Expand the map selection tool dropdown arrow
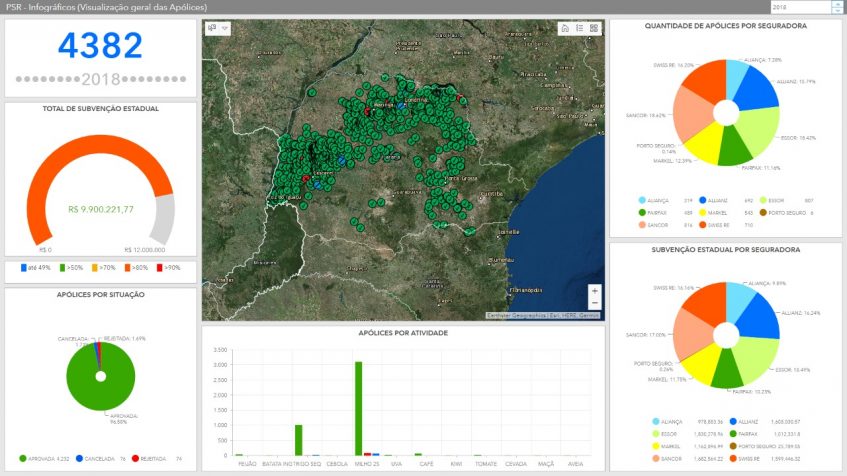Viewport: 847px width, 476px height. click(224, 28)
